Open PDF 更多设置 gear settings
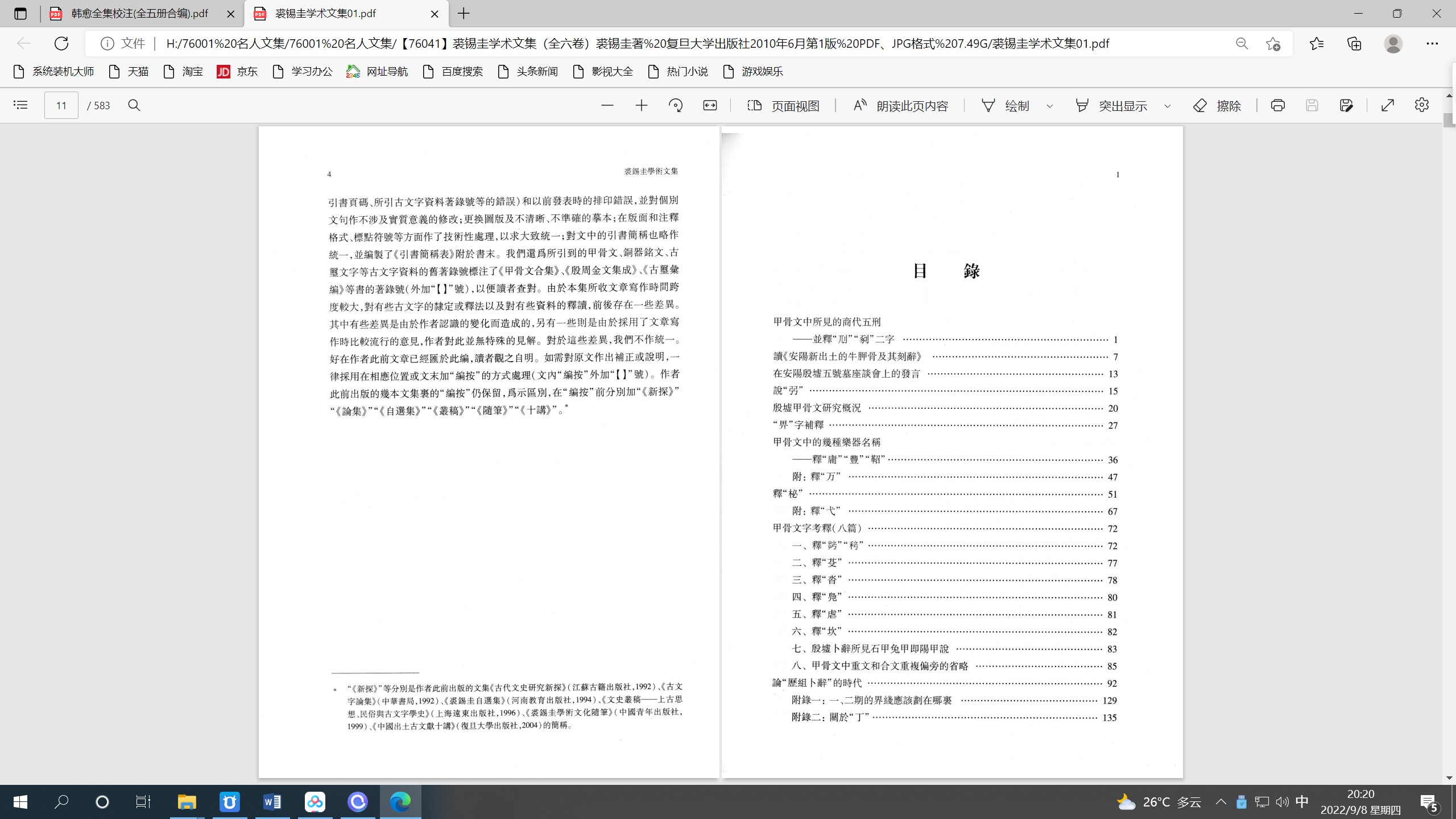The image size is (1456, 819). tap(1422, 105)
